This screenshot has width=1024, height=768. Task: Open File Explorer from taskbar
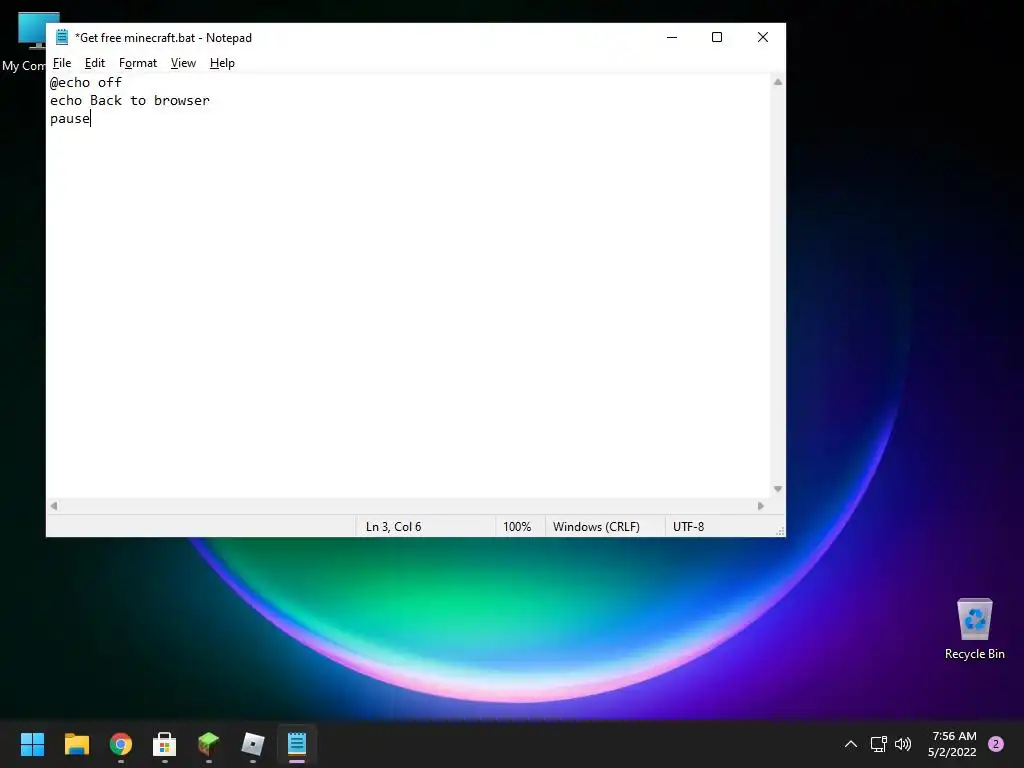(76, 744)
